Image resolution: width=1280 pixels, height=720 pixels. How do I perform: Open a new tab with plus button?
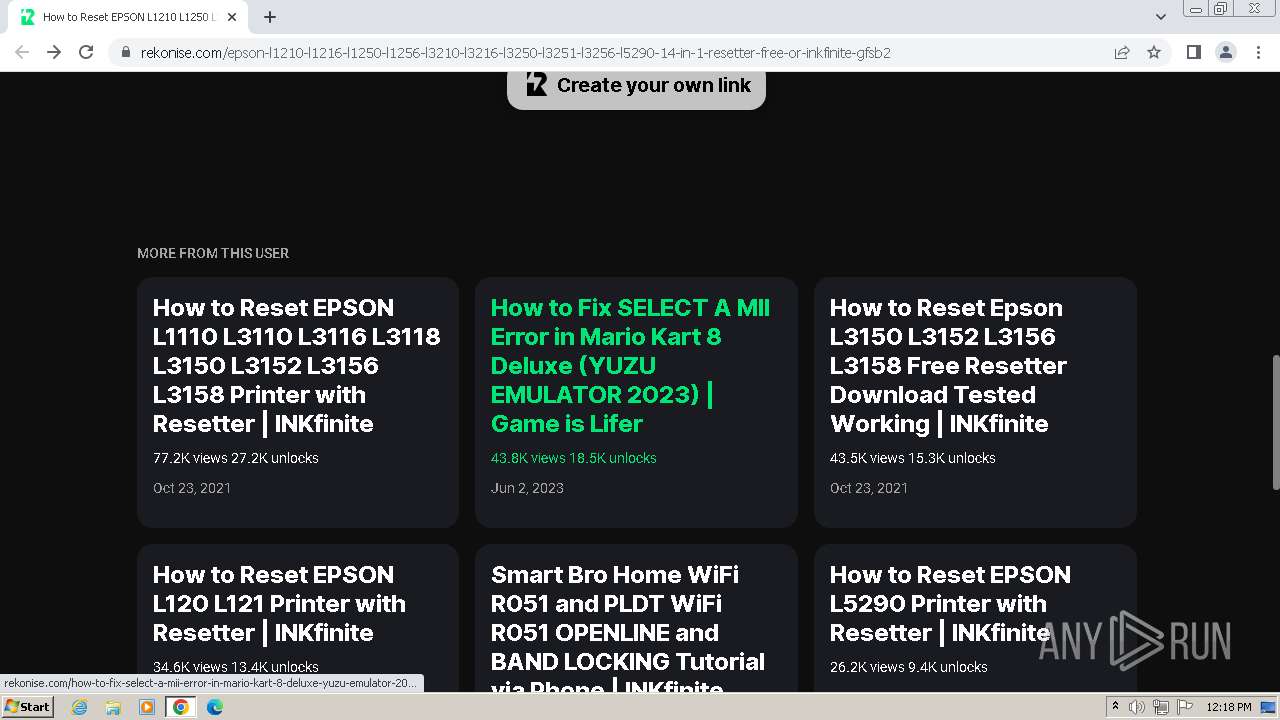point(269,17)
